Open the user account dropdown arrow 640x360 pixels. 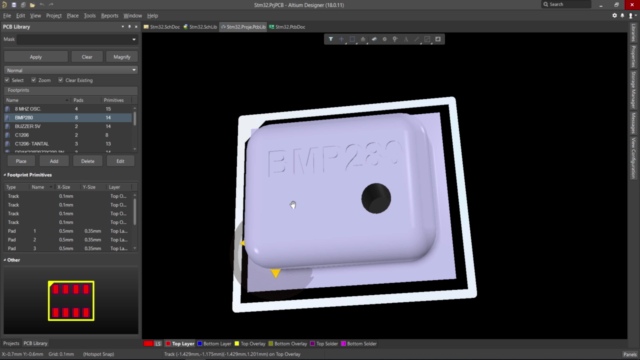tap(636, 16)
